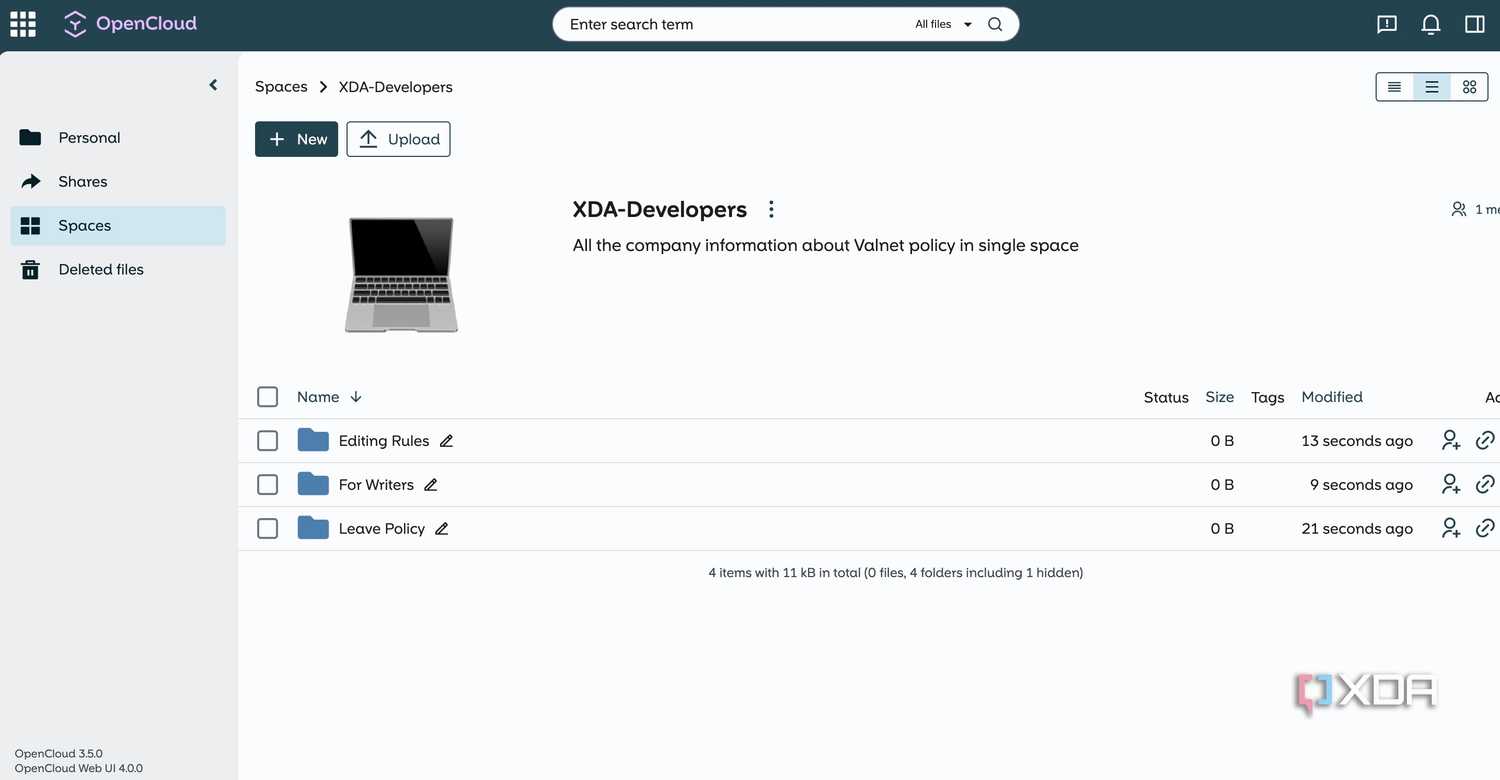The width and height of the screenshot is (1500, 780).
Task: Click 'OpenCloud 3.5.0' version text
Action: point(58,754)
